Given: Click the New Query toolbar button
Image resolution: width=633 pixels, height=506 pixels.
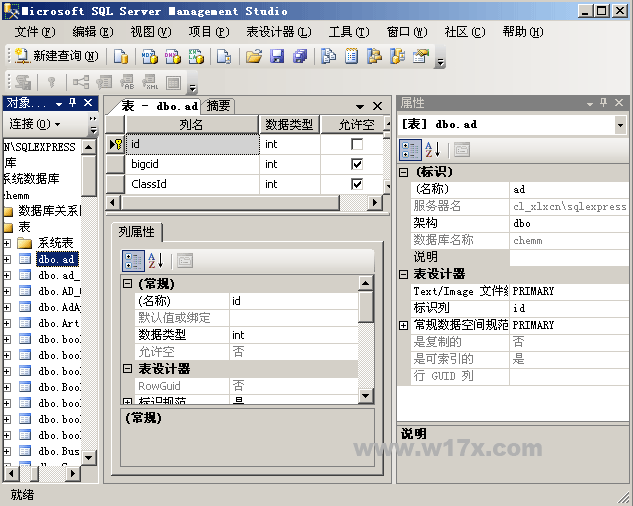Looking at the screenshot, I should click(56, 56).
